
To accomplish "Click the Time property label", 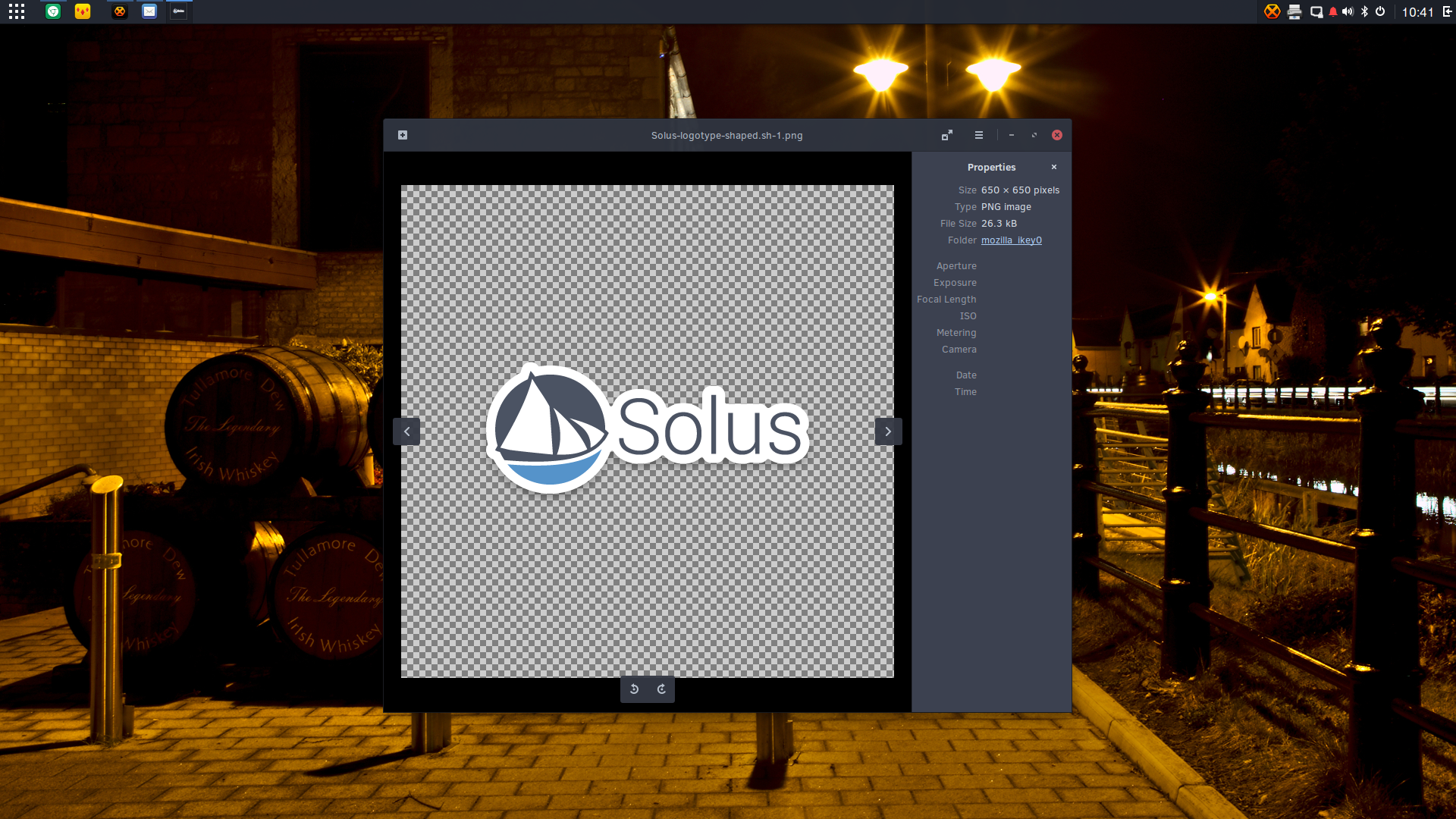I will click(x=965, y=392).
